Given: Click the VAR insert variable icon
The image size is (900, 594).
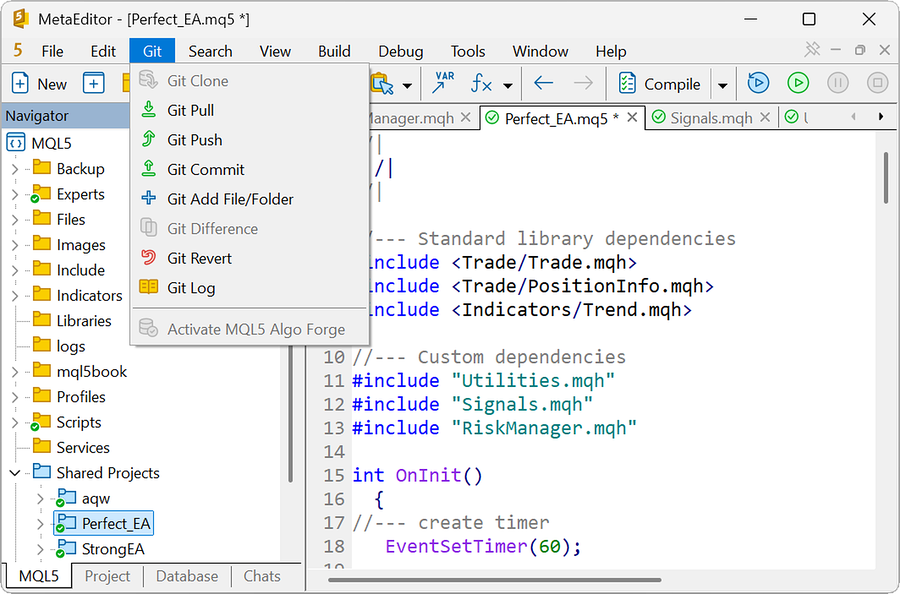Looking at the screenshot, I should point(443,83).
